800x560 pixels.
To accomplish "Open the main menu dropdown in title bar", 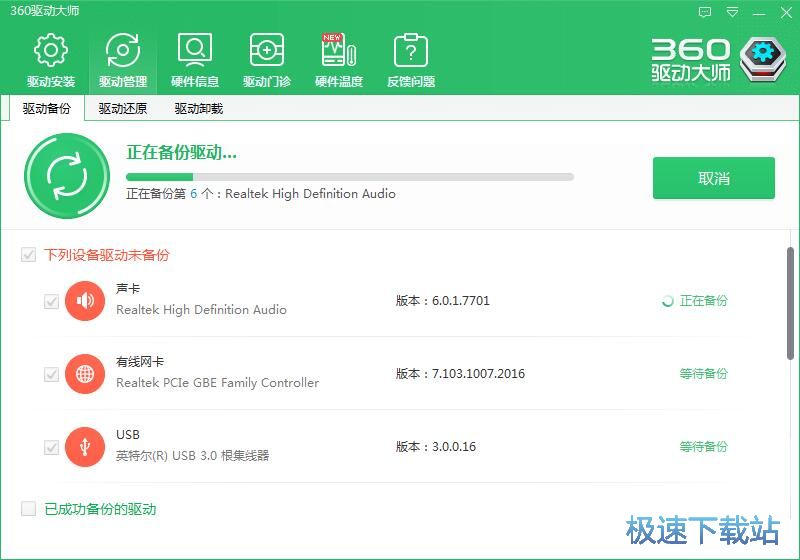I will click(732, 12).
